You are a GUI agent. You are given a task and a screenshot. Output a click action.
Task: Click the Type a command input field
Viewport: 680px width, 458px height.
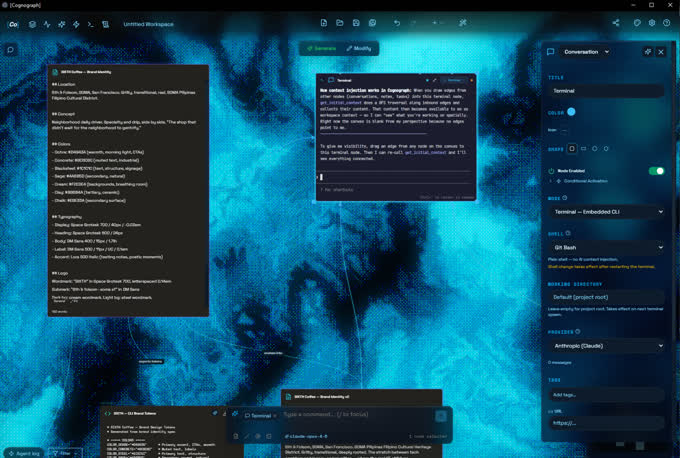[x=357, y=415]
